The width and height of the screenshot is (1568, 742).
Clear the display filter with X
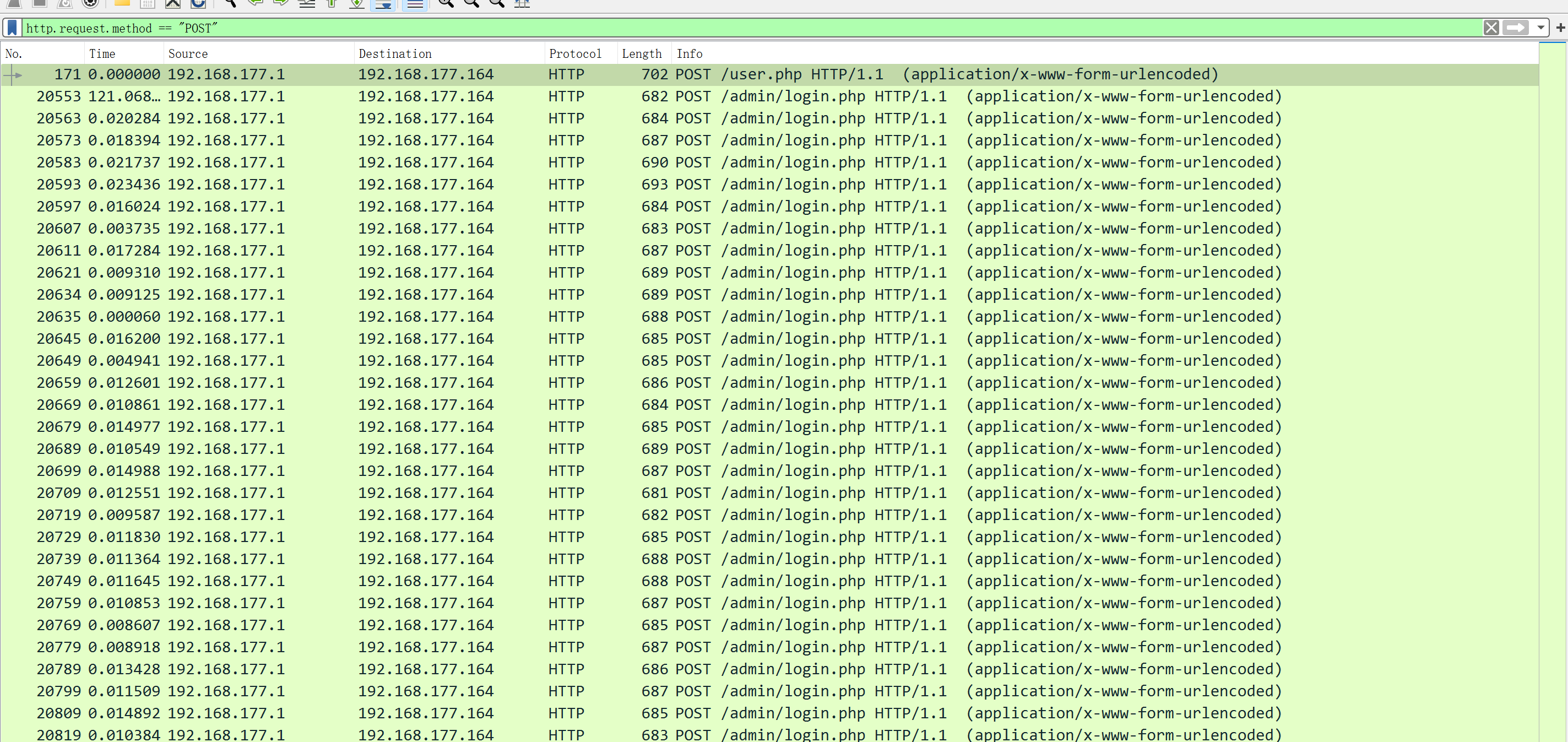1491,28
